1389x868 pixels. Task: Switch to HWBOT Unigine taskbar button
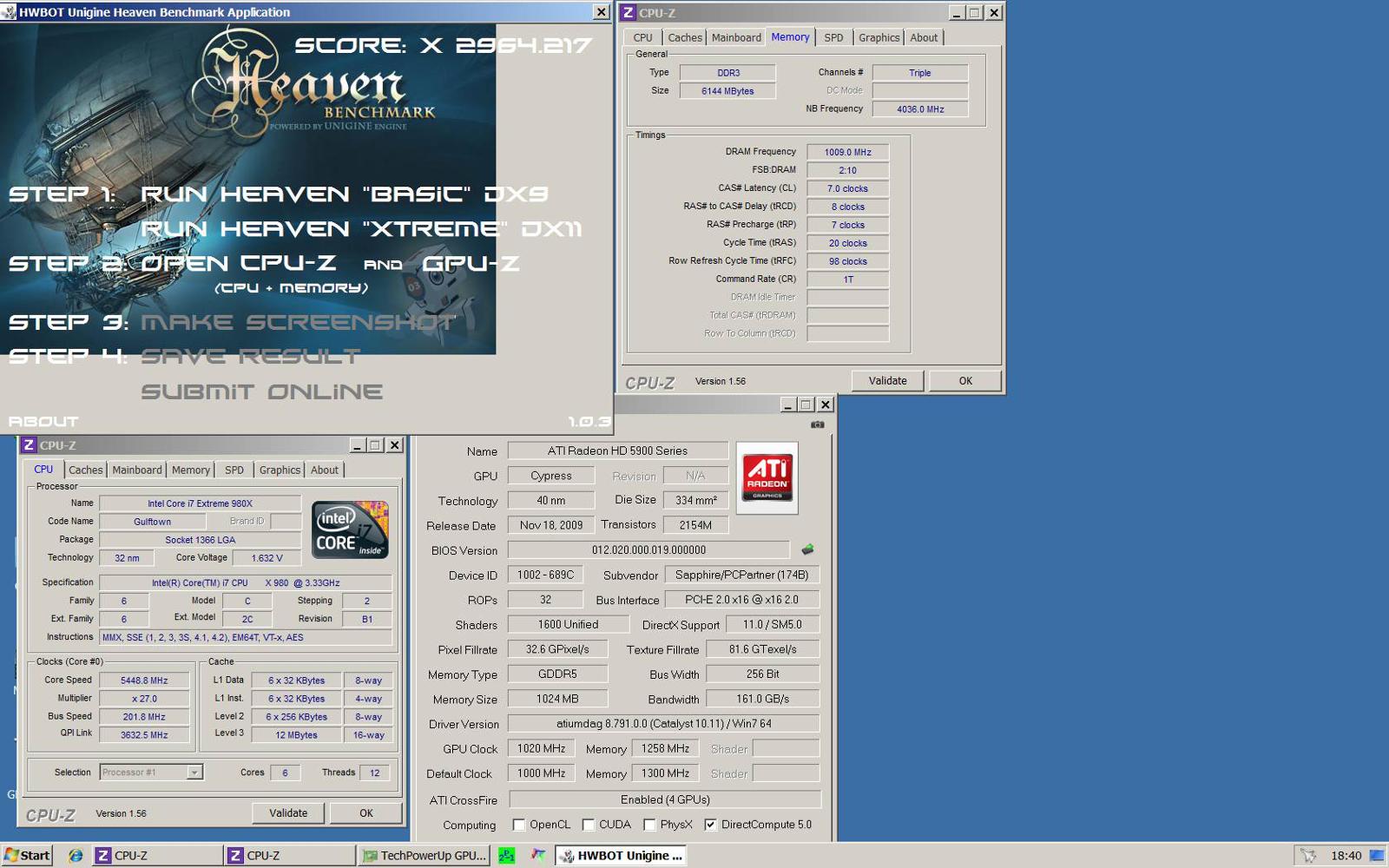(x=622, y=856)
